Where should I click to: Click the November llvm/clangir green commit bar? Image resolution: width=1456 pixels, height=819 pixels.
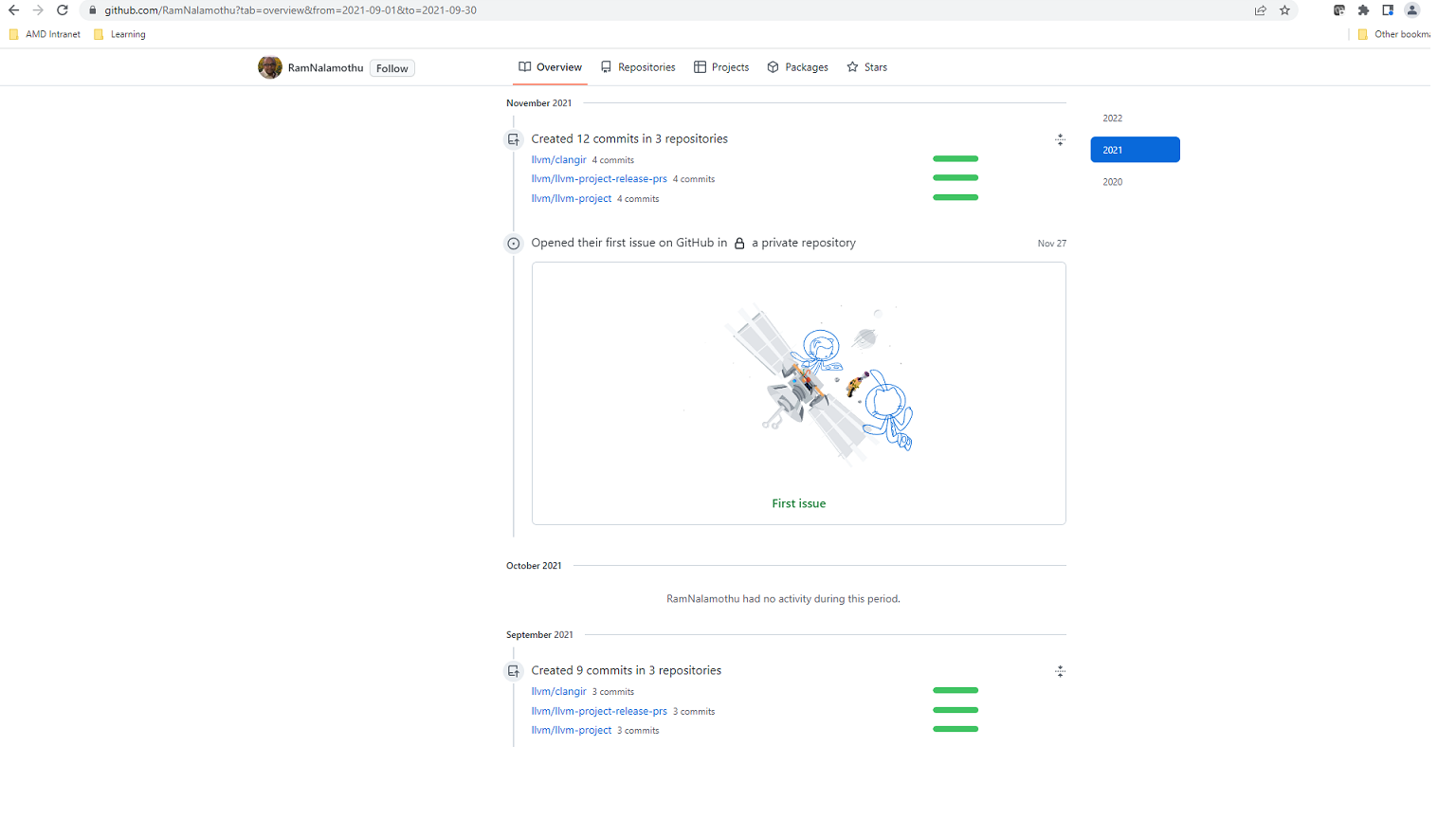(955, 158)
